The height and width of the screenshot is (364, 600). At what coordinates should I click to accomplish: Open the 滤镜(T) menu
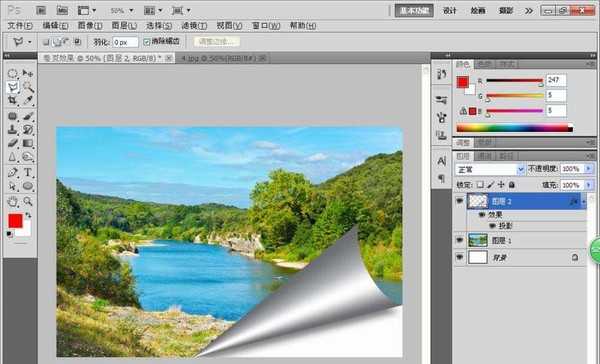click(194, 26)
